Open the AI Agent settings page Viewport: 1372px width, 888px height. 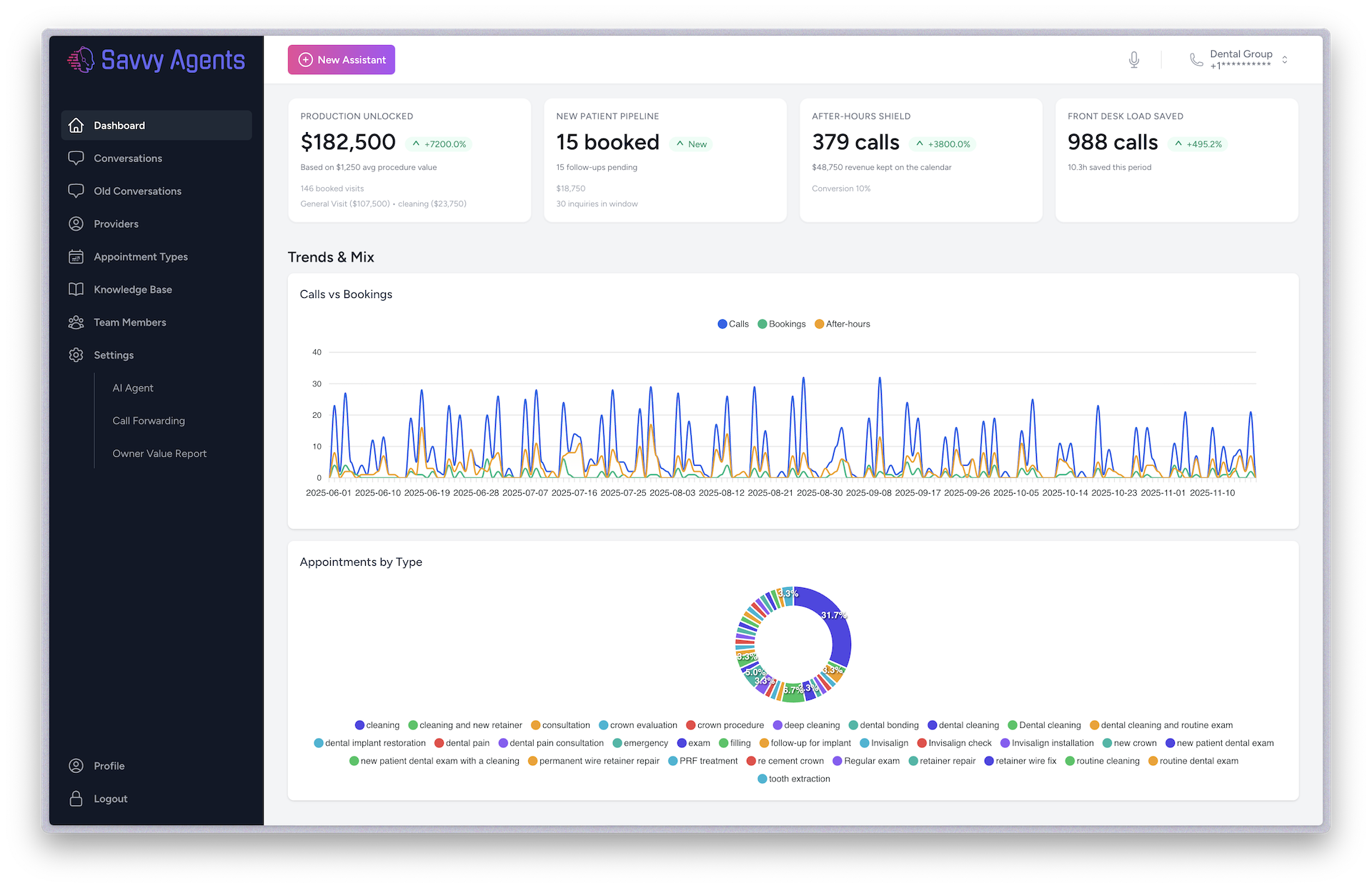pyautogui.click(x=133, y=388)
